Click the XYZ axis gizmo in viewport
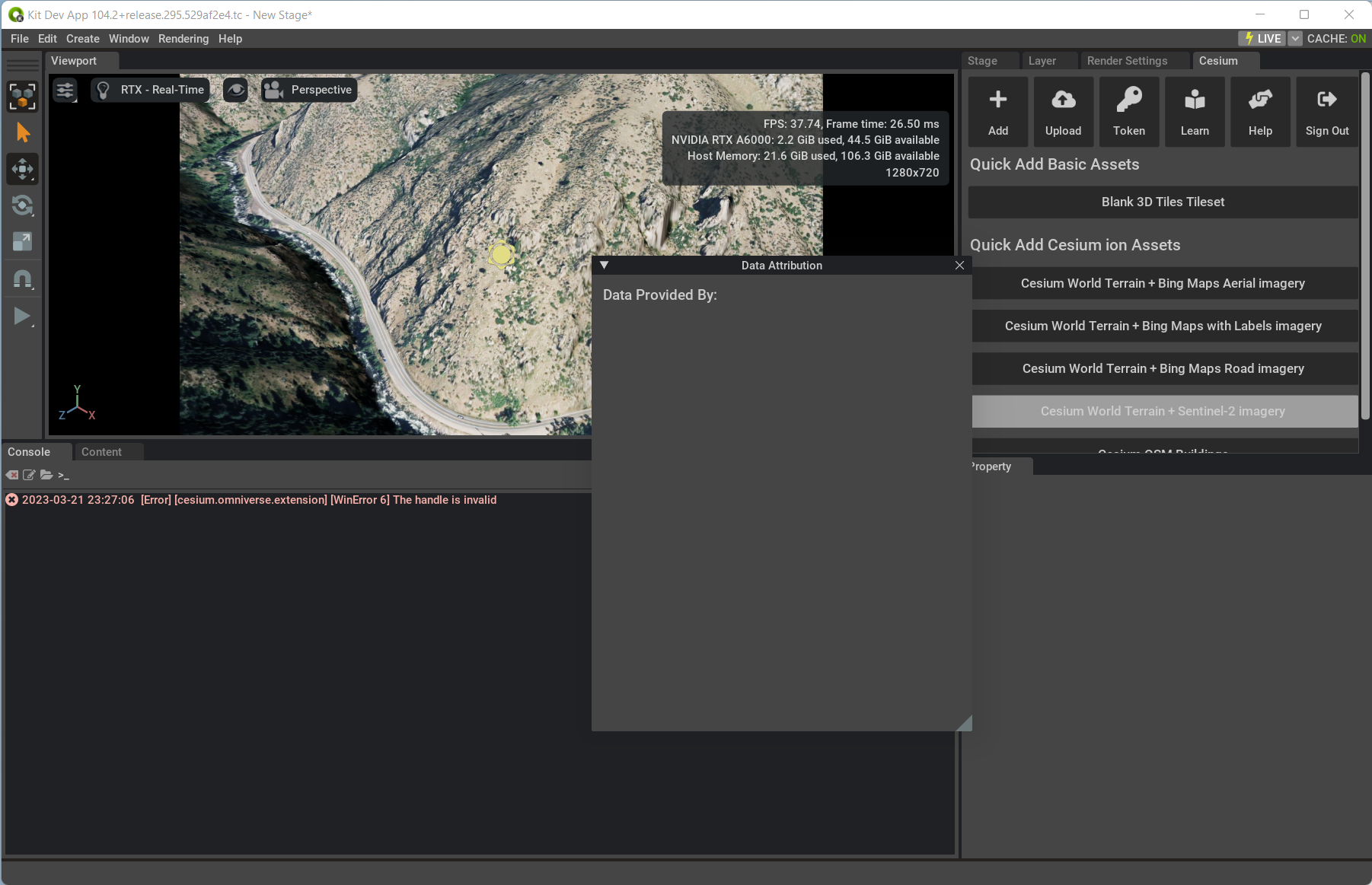The image size is (1372, 885). coord(77,403)
